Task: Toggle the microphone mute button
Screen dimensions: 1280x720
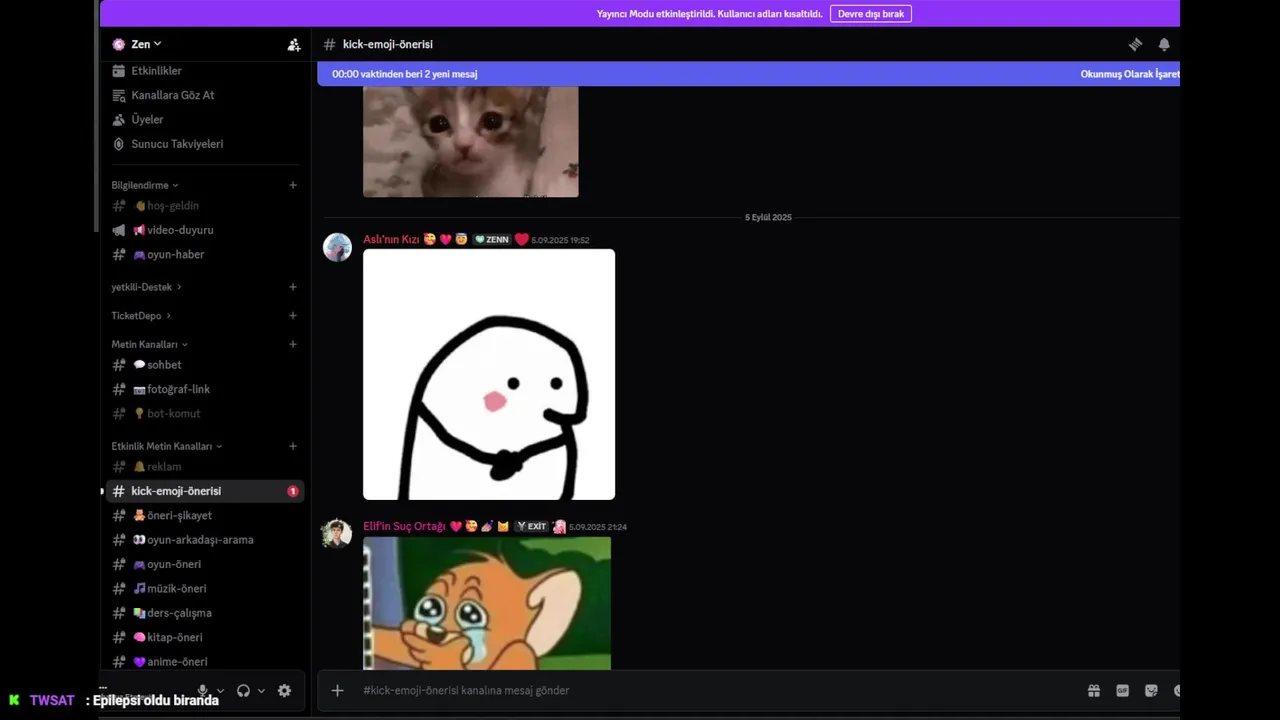Action: click(x=203, y=691)
